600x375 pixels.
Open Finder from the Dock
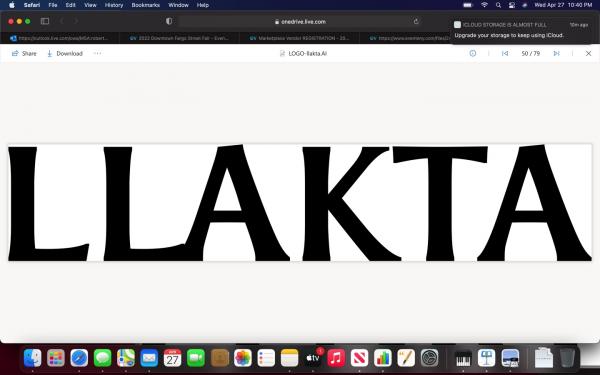33,359
